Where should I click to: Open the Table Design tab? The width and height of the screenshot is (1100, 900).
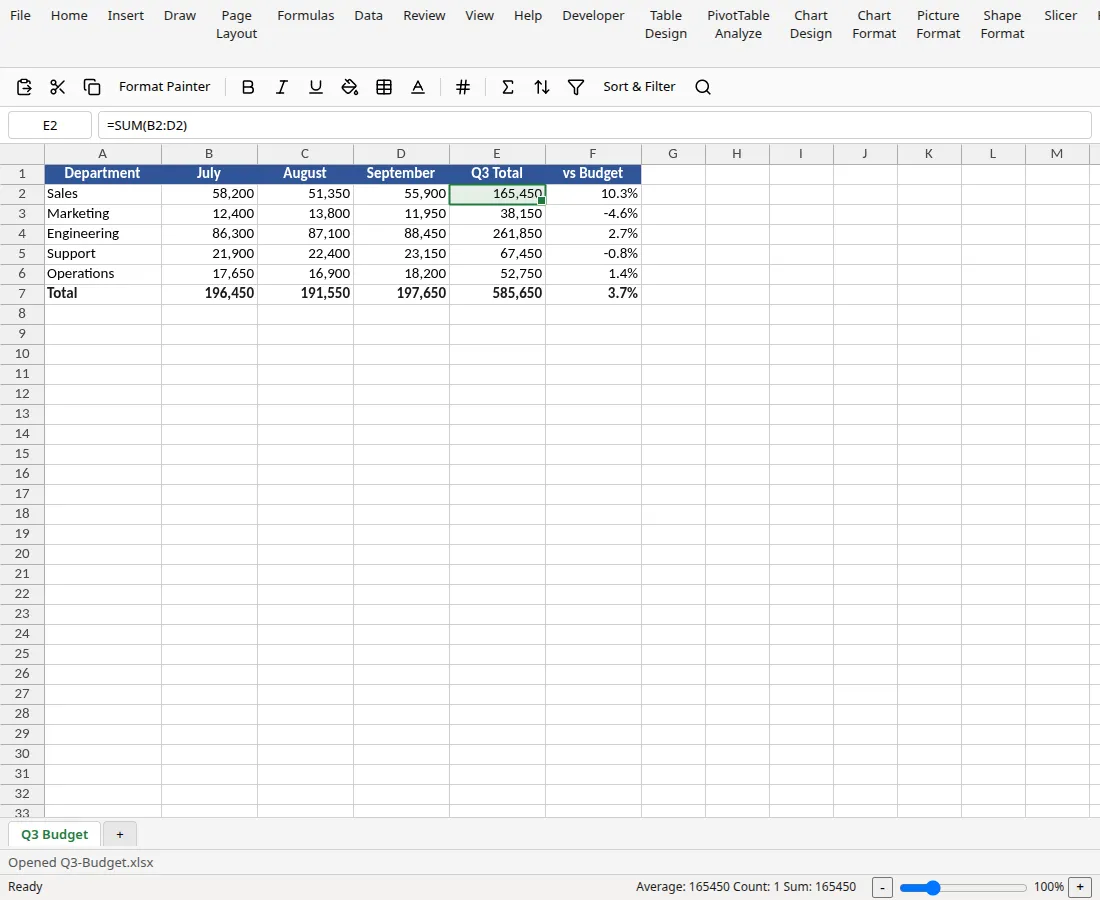[x=666, y=25]
